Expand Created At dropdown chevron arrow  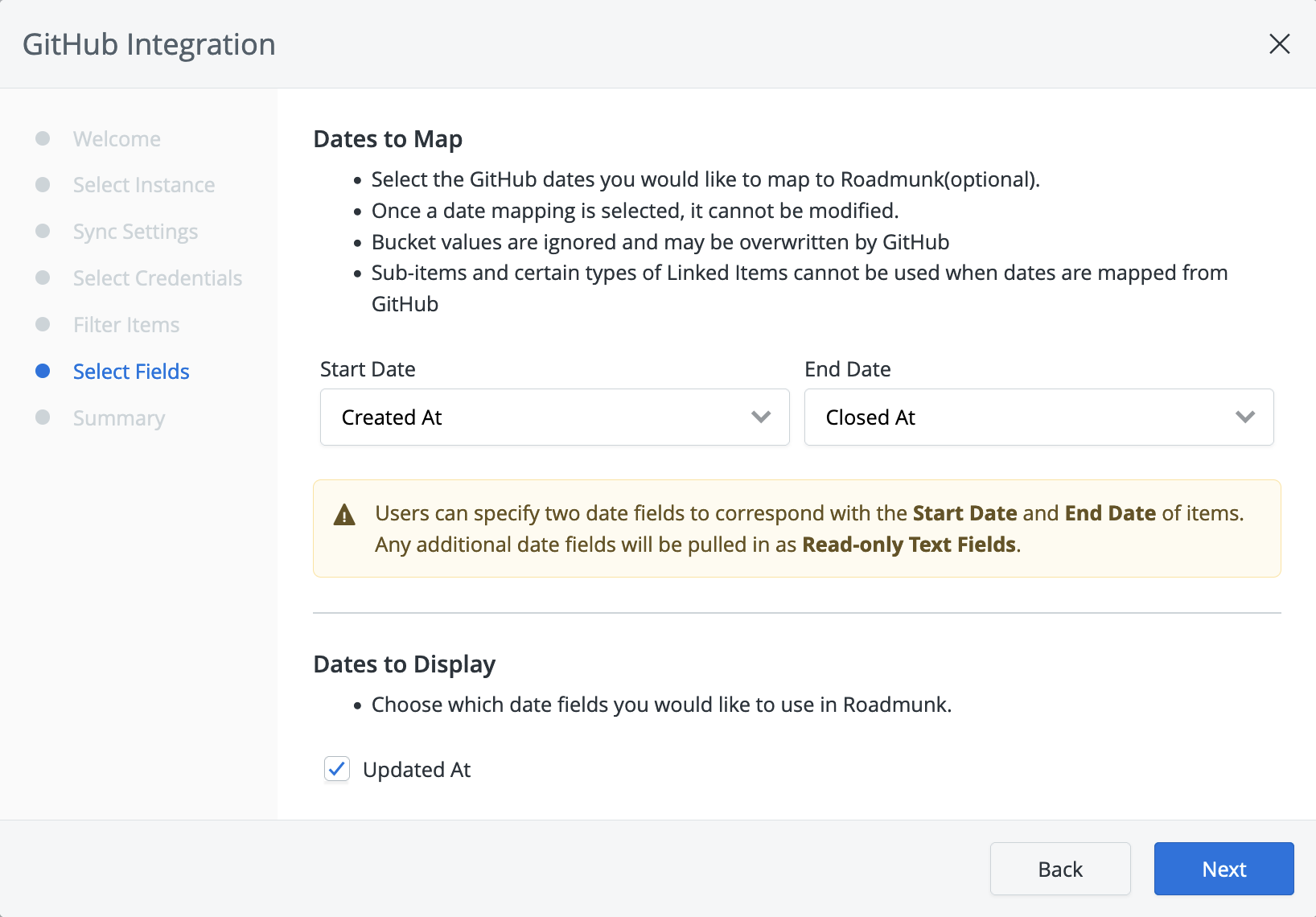pyautogui.click(x=760, y=417)
